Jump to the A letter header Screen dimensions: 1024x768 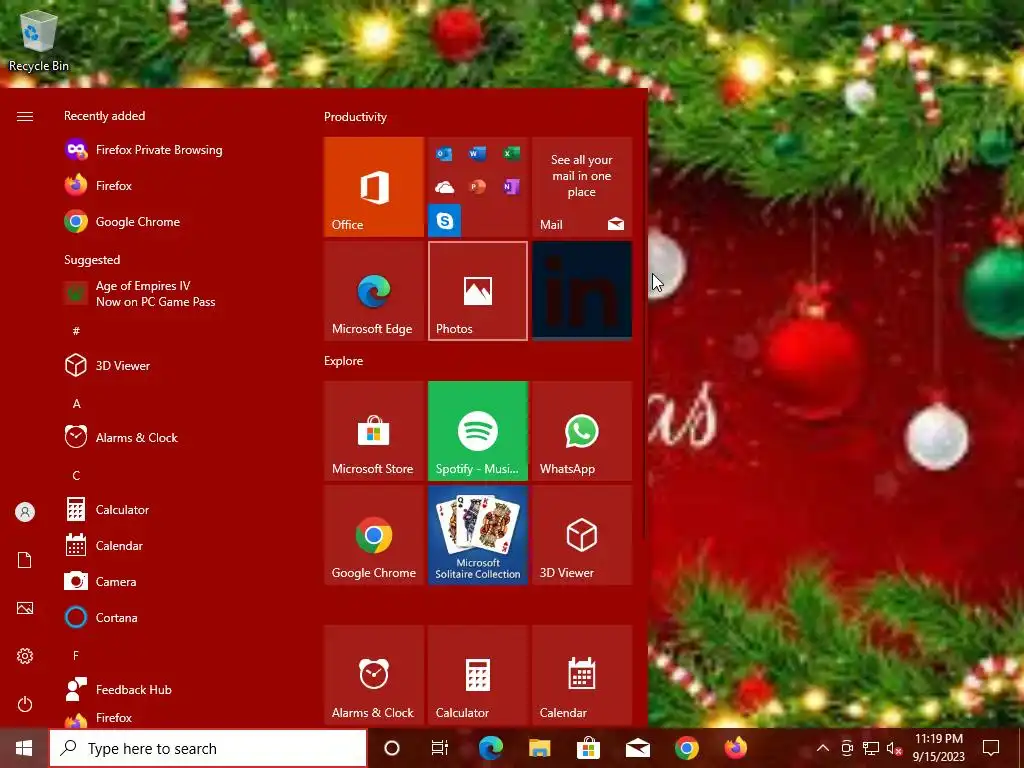76,404
